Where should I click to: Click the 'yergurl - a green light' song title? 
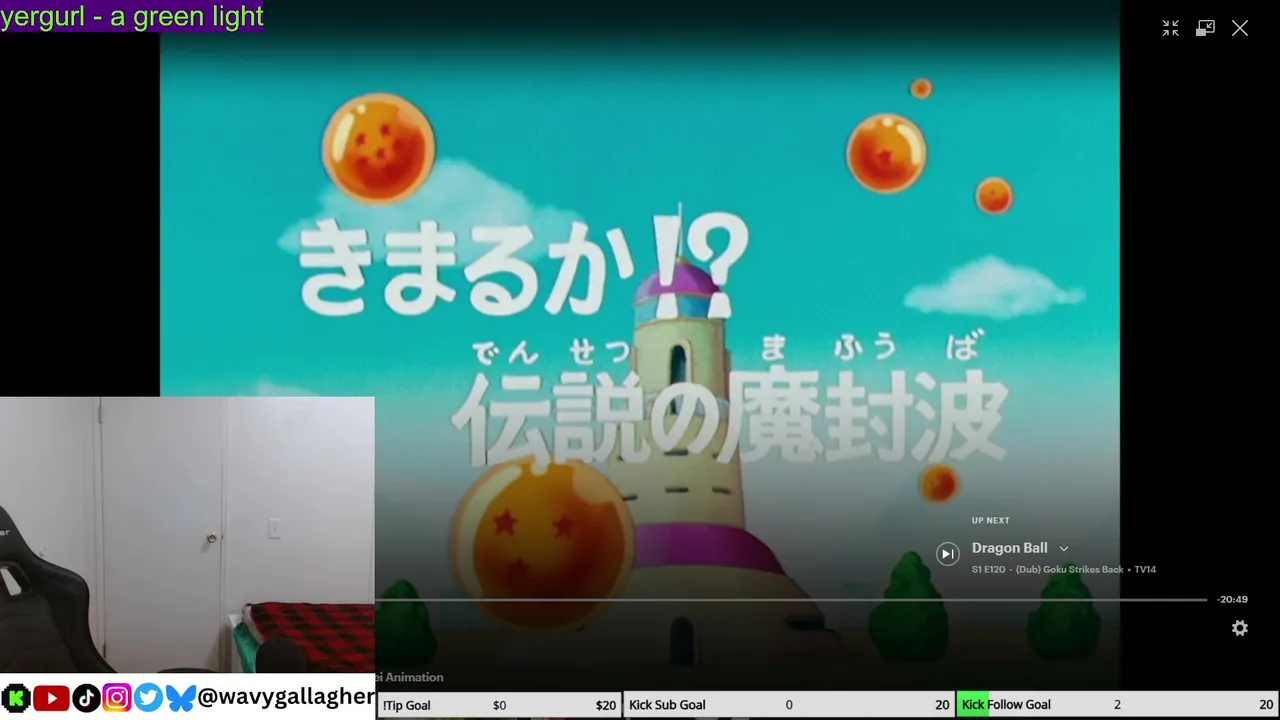coord(132,16)
